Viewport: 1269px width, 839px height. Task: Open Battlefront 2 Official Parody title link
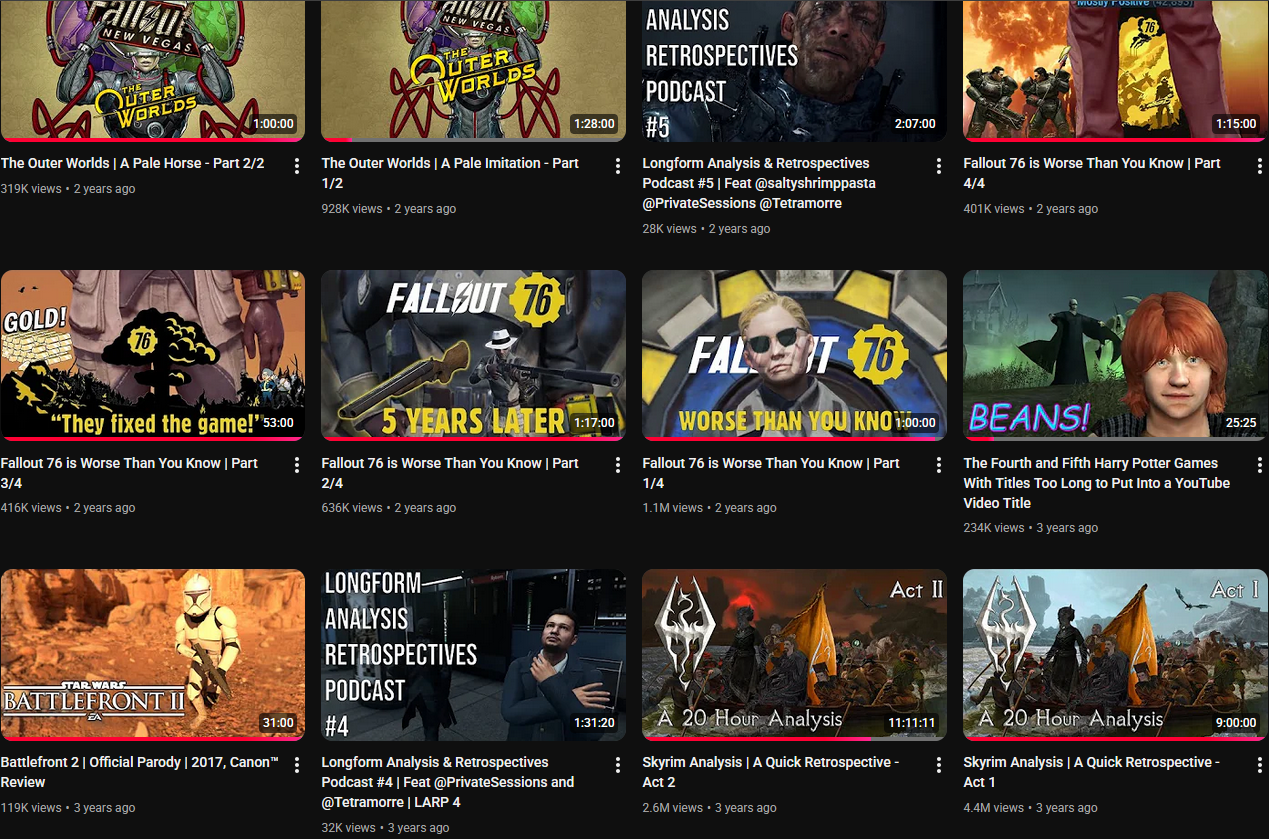(x=140, y=772)
